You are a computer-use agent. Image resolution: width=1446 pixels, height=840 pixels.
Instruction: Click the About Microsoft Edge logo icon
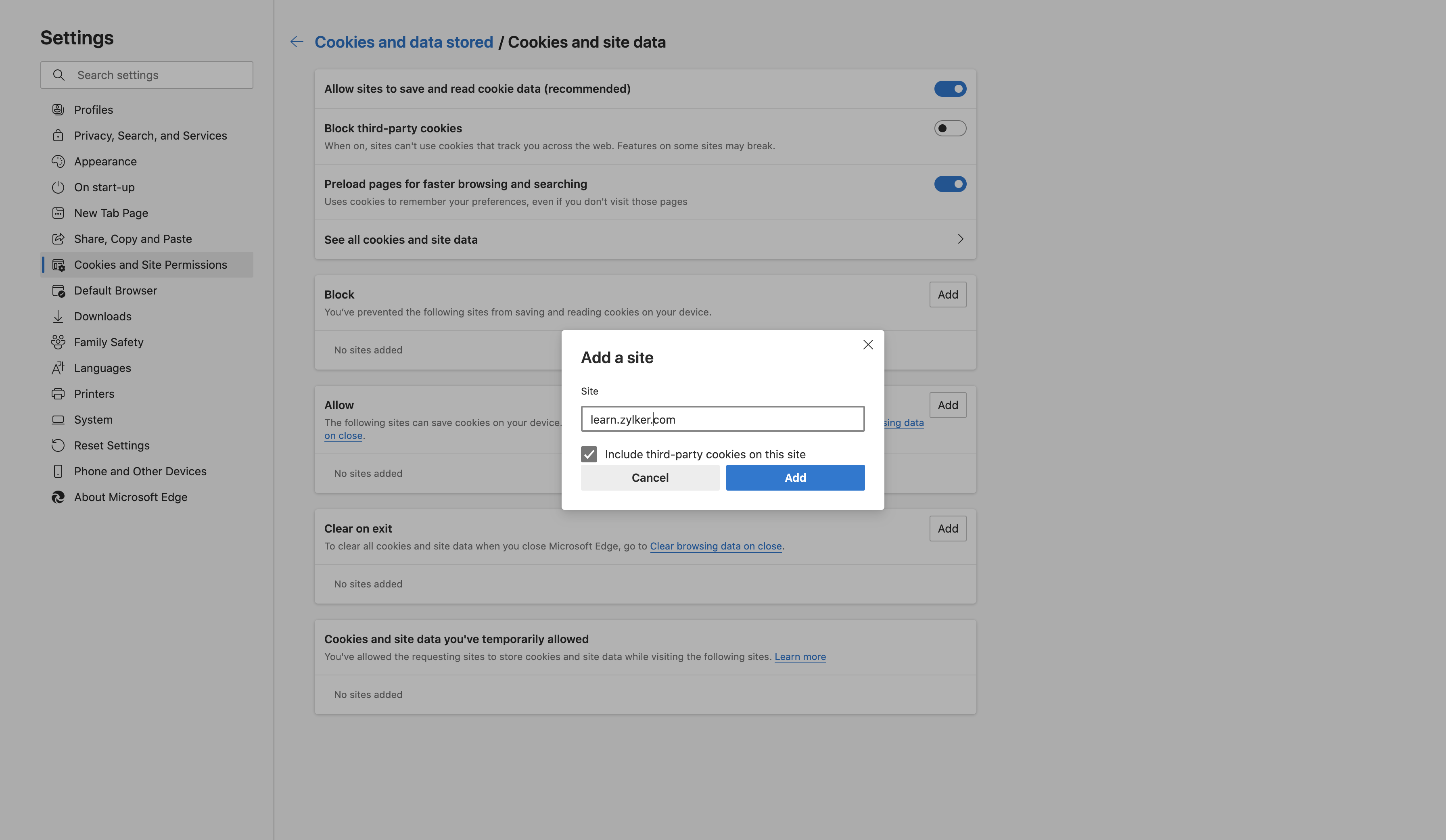pyautogui.click(x=58, y=497)
